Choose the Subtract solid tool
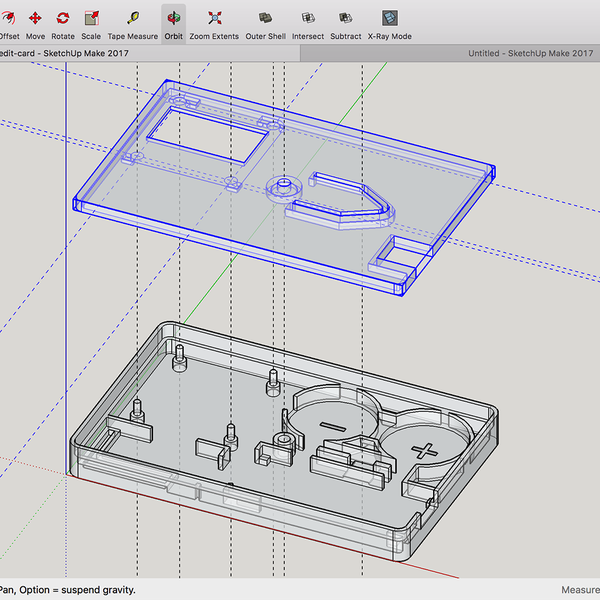This screenshot has width=600, height=600. pos(346,19)
